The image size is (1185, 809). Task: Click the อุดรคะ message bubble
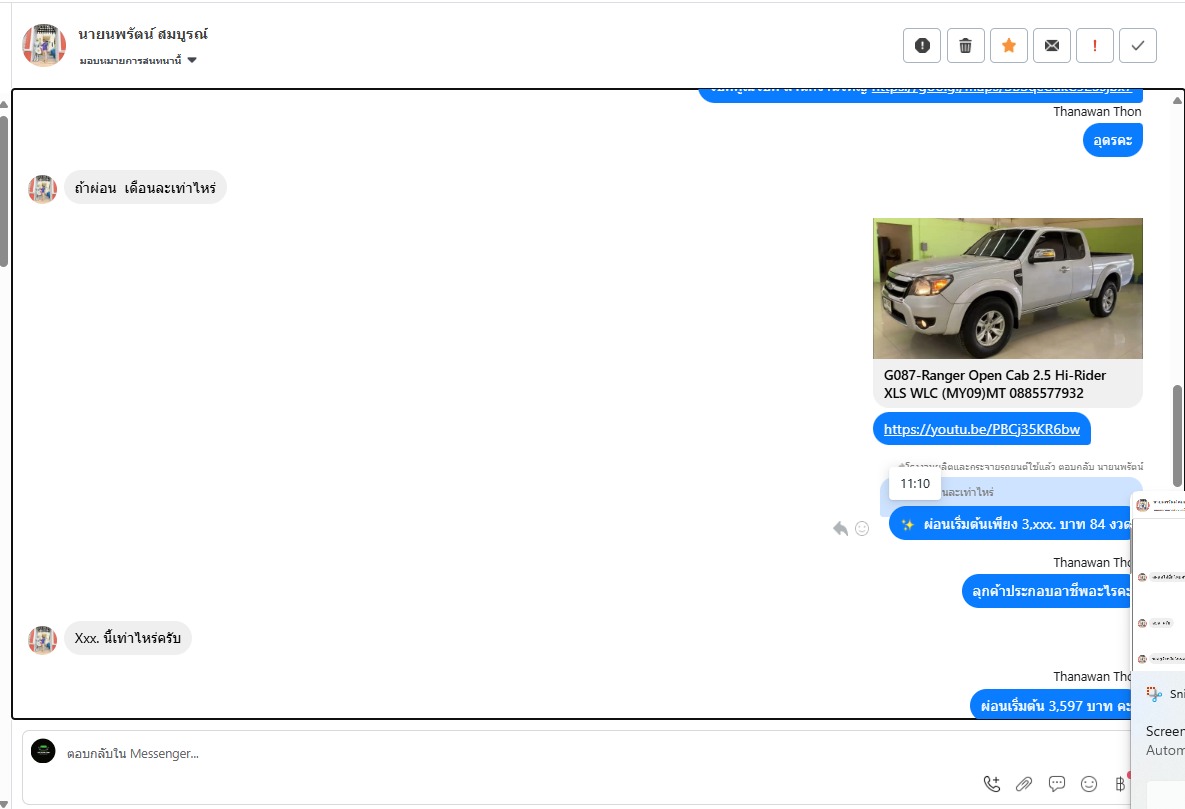[1112, 140]
